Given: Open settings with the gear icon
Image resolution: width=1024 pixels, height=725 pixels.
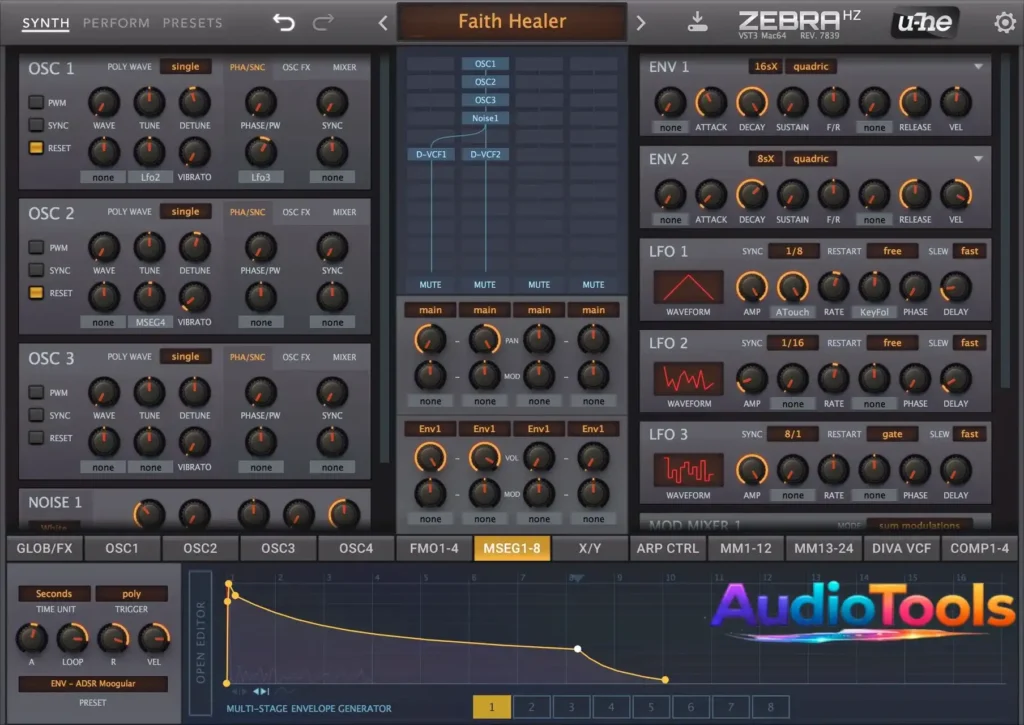Looking at the screenshot, I should (x=1005, y=23).
